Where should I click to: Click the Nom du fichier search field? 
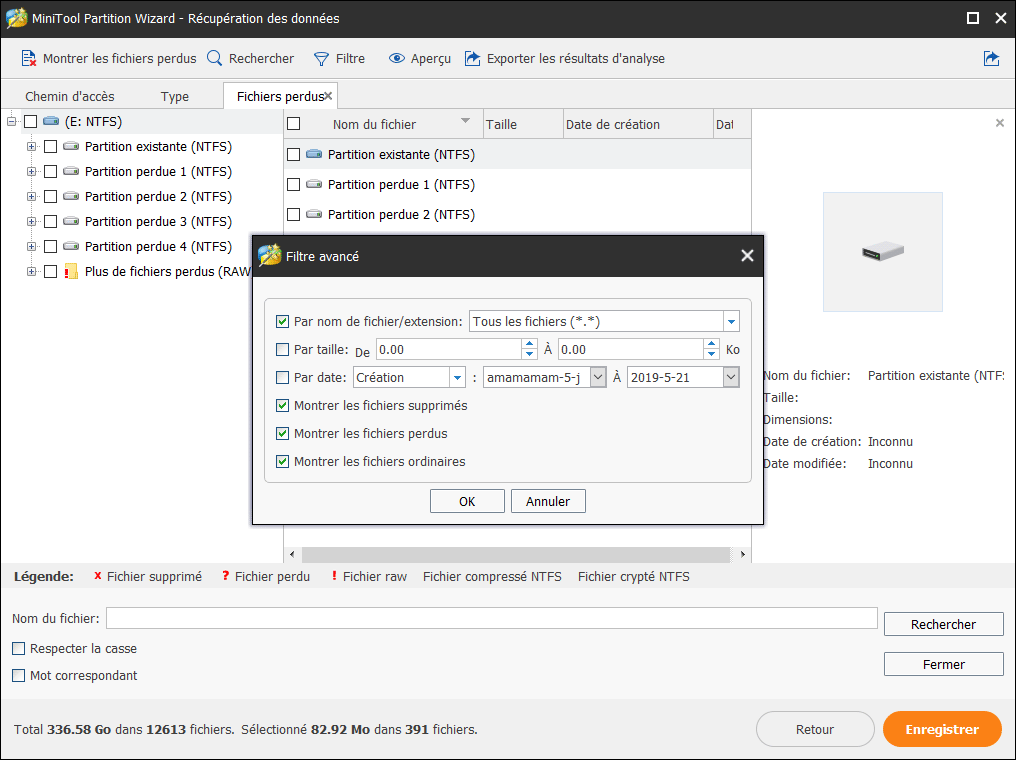click(x=492, y=618)
